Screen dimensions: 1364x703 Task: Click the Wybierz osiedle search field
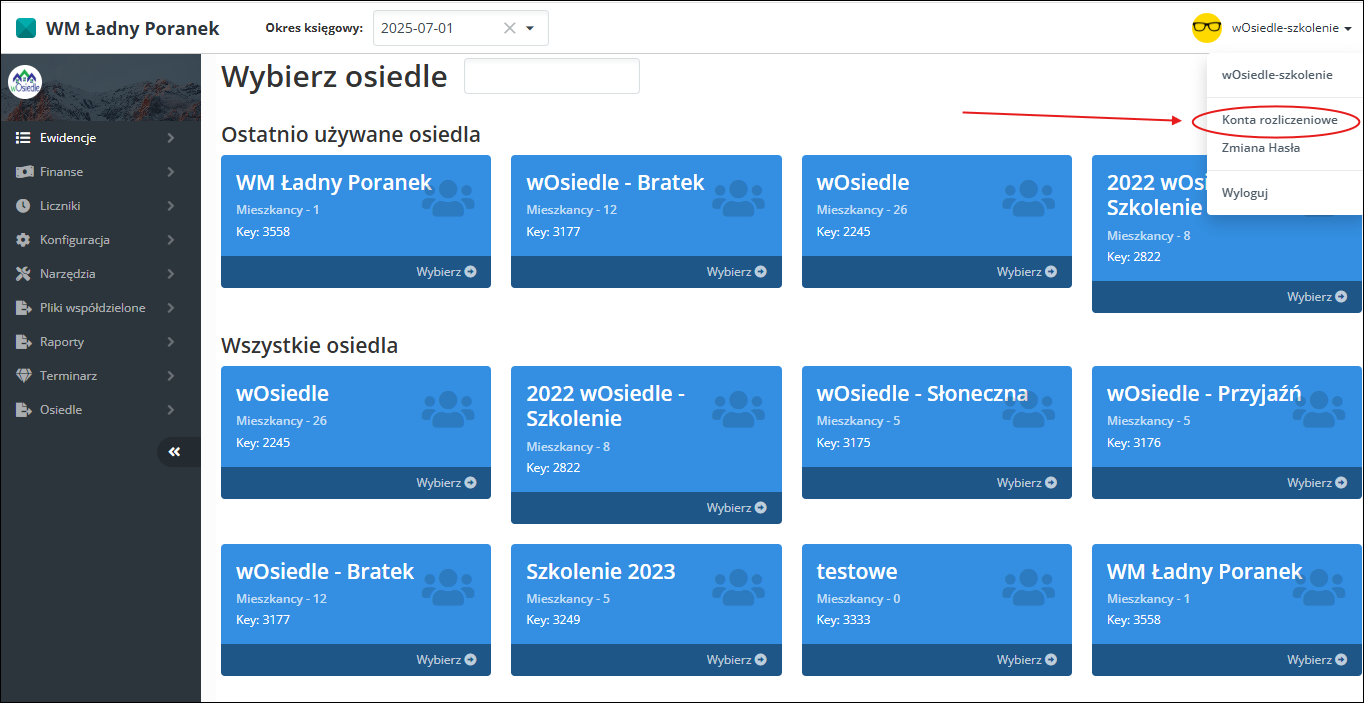[551, 76]
